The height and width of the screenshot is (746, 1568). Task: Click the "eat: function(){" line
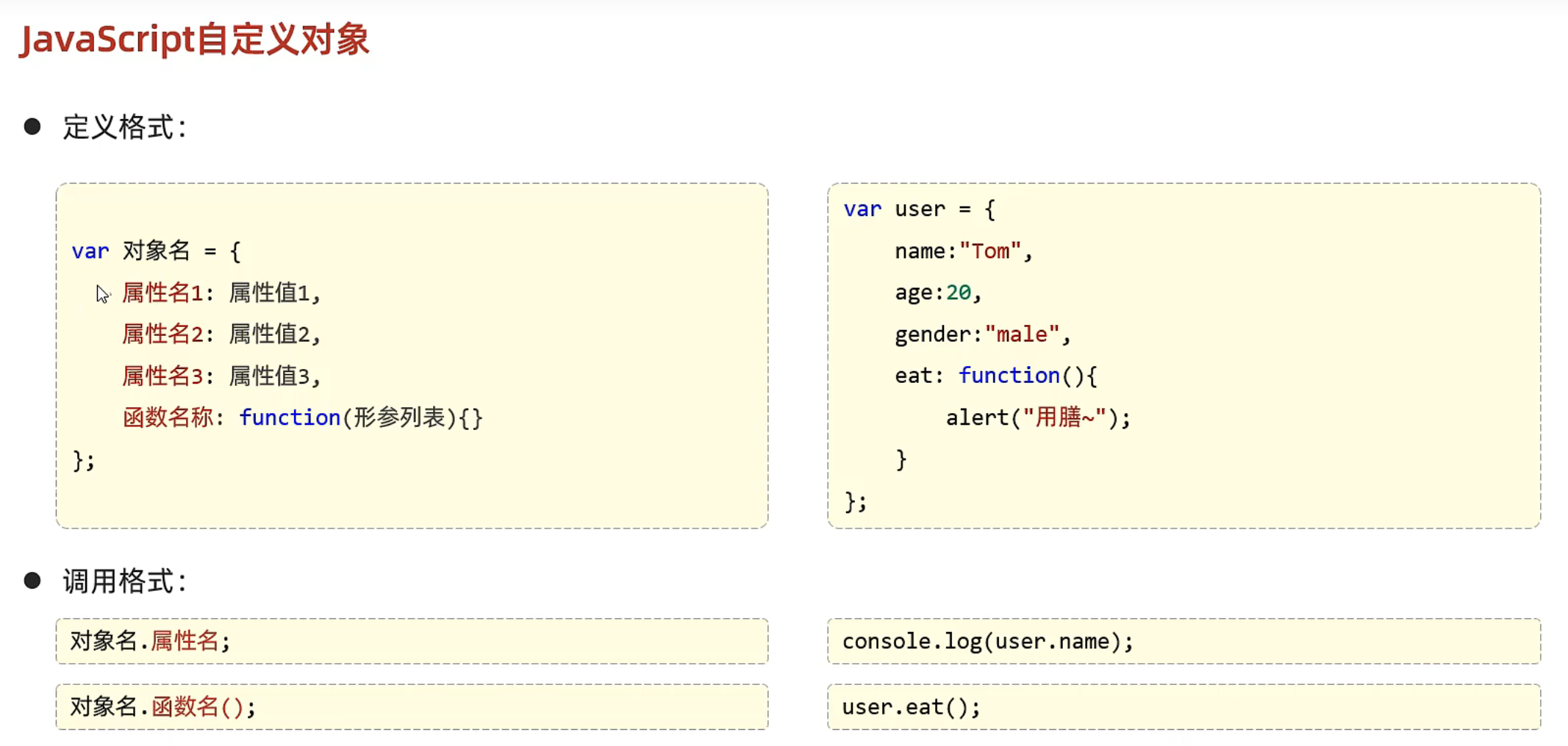[x=996, y=376]
